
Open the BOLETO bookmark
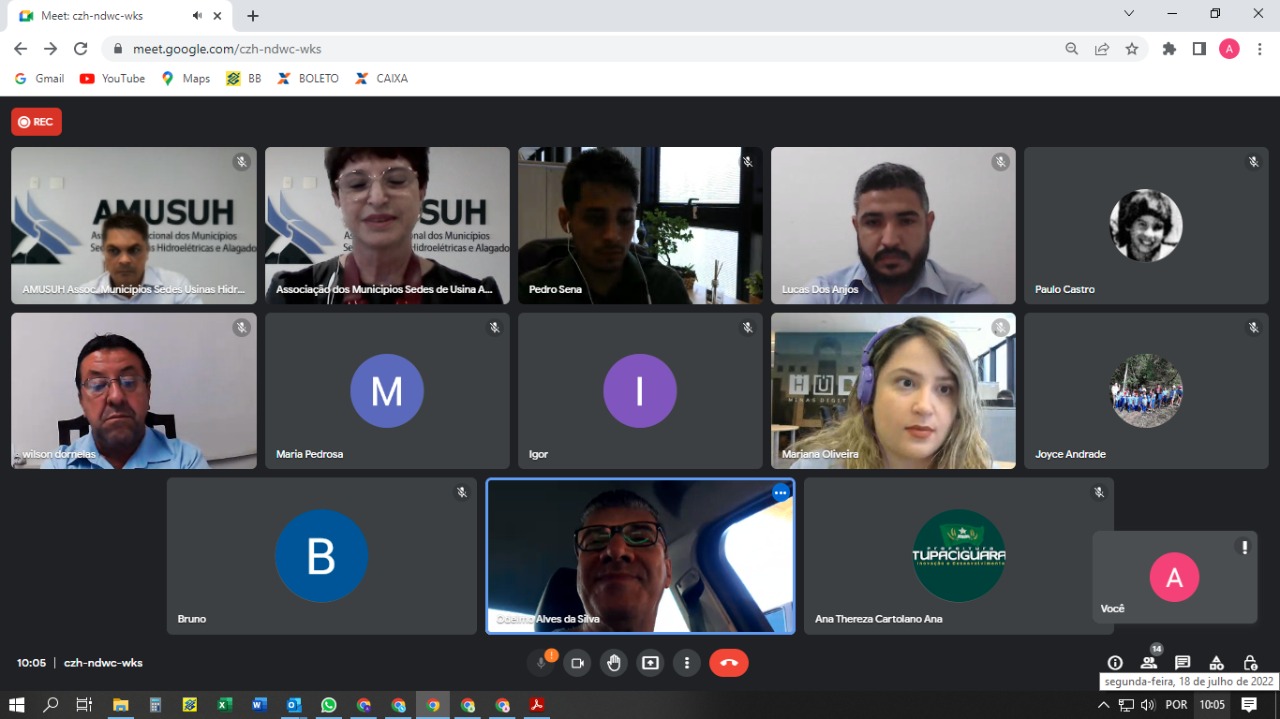pos(308,78)
